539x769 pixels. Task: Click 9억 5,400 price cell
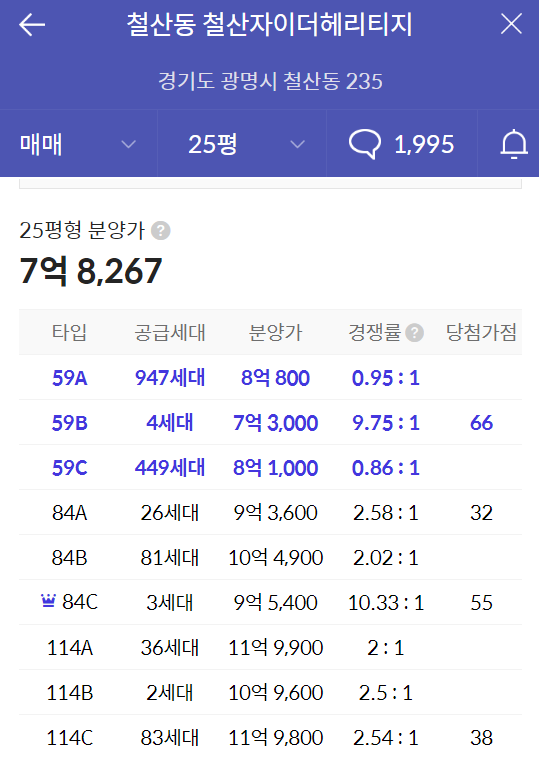pyautogui.click(x=275, y=602)
